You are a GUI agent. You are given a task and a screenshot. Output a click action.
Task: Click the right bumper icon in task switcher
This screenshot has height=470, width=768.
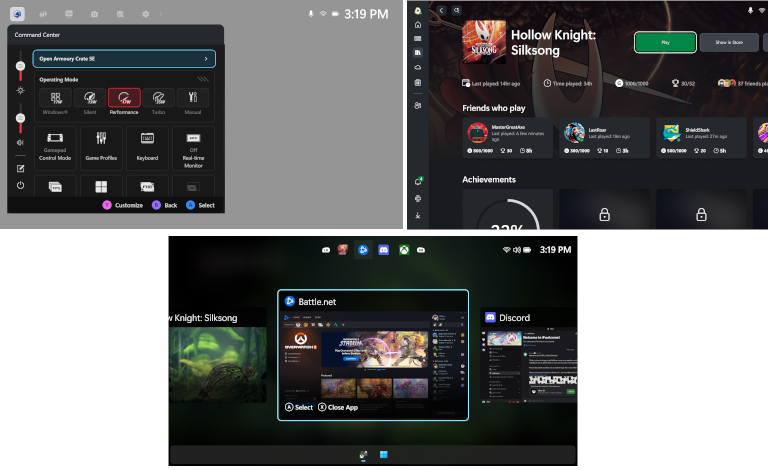[x=421, y=250]
